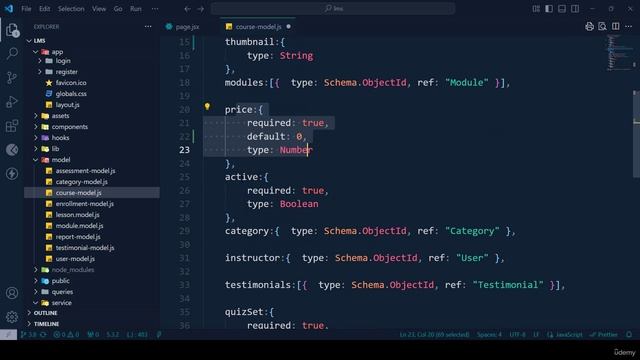Open Source Control view
Screen dimensions: 640x360
tap(12, 78)
